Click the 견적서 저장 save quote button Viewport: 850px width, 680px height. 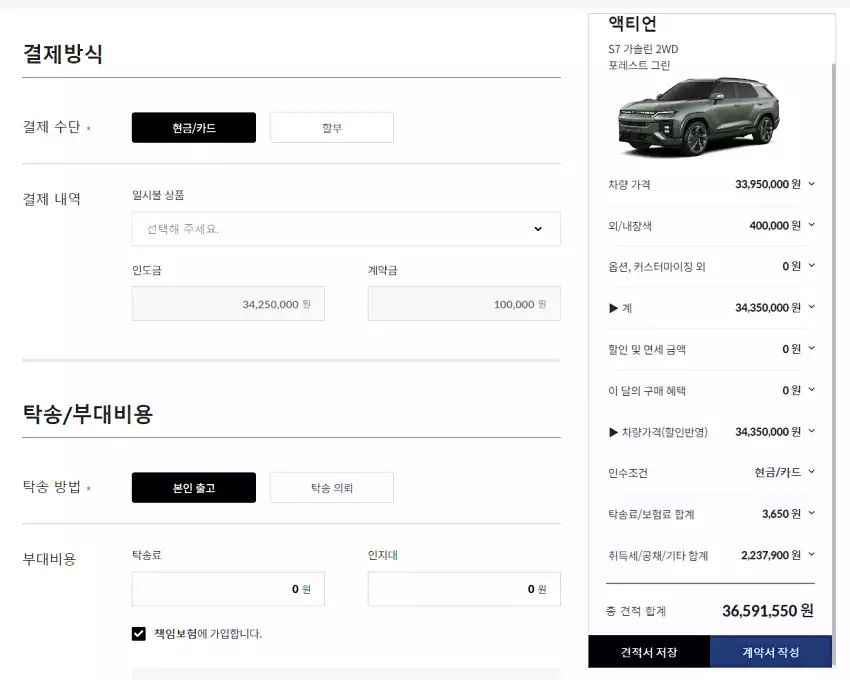[648, 651]
